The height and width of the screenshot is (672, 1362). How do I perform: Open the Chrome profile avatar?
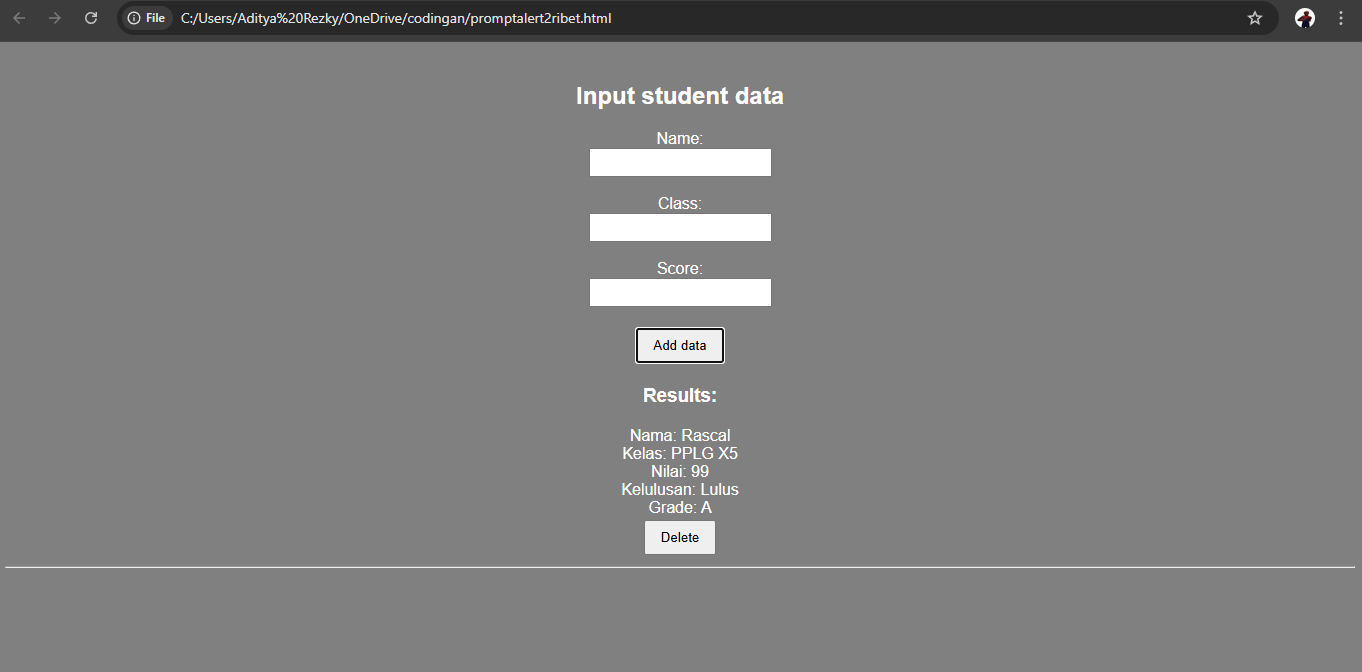pyautogui.click(x=1304, y=17)
